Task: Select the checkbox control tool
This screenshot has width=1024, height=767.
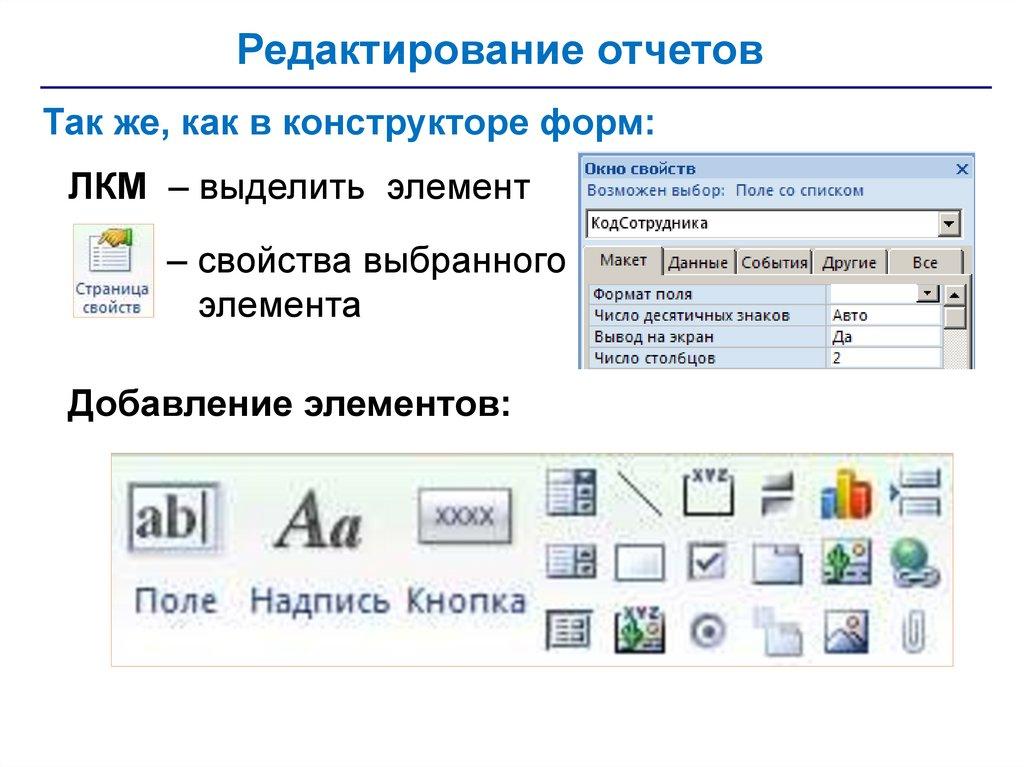Action: pyautogui.click(x=708, y=562)
